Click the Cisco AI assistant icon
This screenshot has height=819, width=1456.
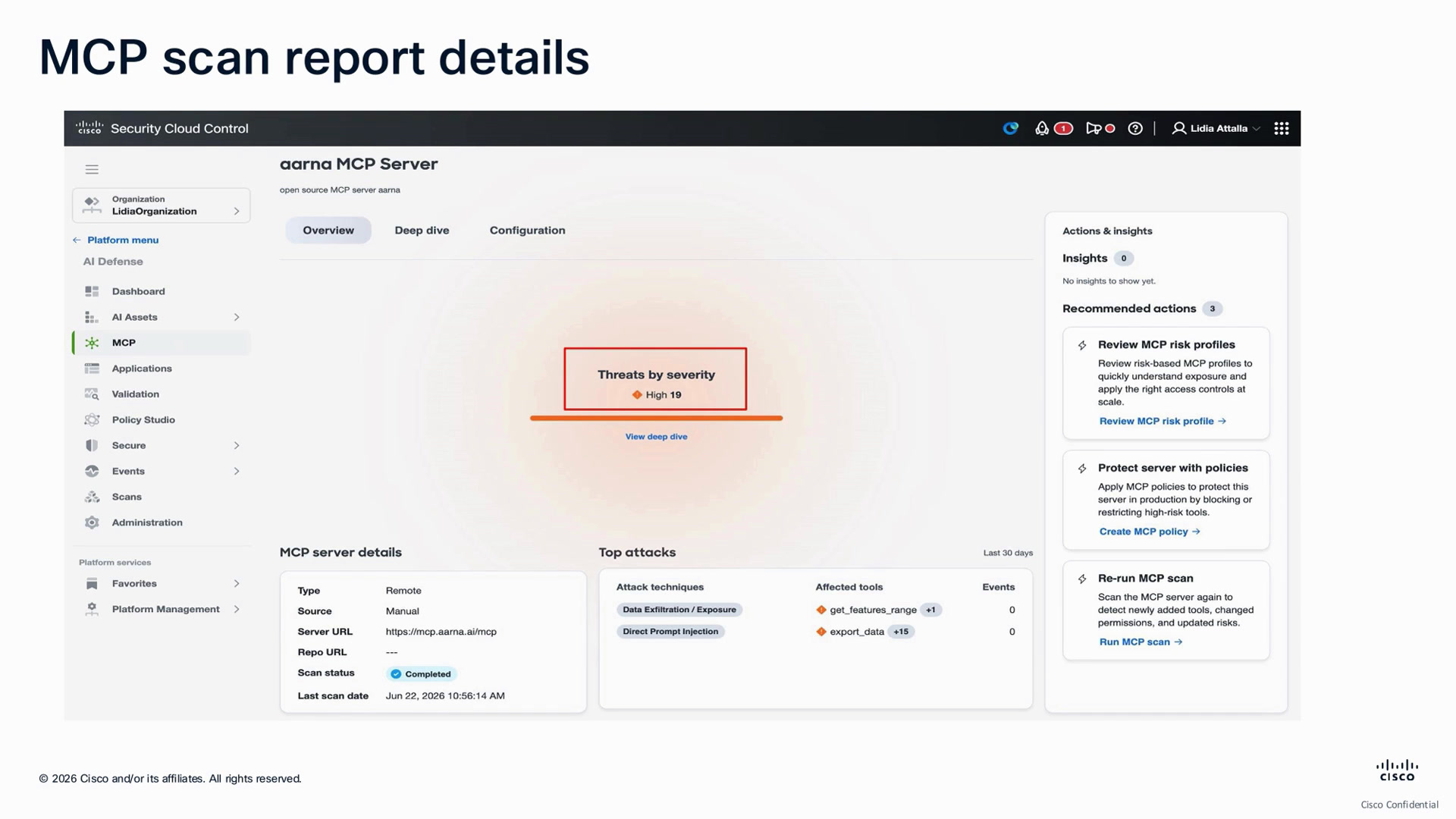click(1011, 128)
